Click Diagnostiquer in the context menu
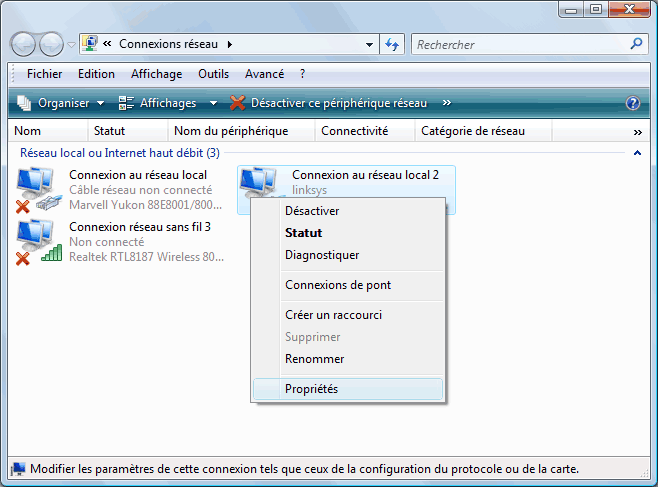This screenshot has width=658, height=487. click(322, 255)
